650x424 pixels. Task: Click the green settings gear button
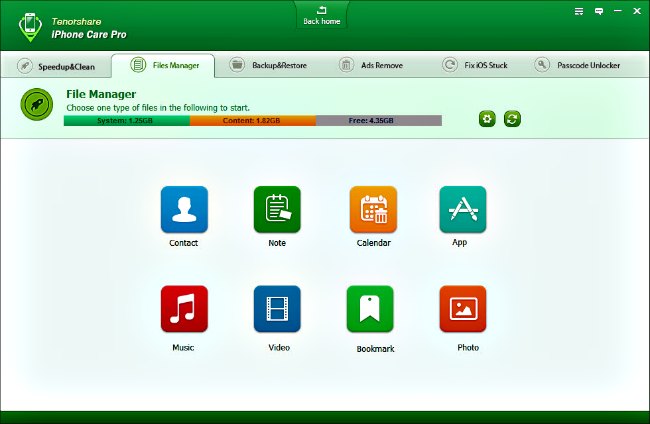pos(487,119)
